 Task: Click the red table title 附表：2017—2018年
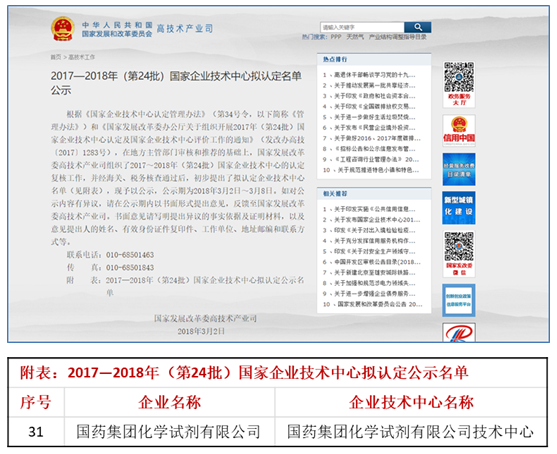point(244,373)
